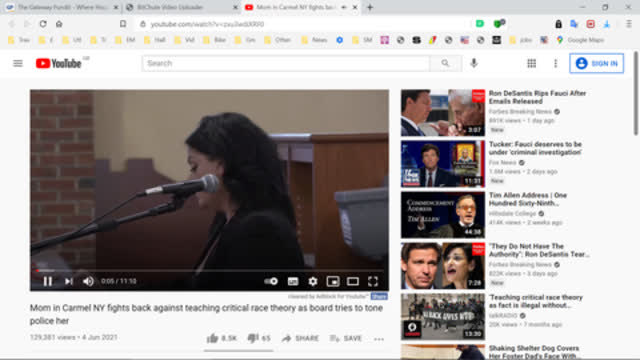Image resolution: width=640 pixels, height=360 pixels.
Task: Open the News bookmarks folder
Action: (x=315, y=40)
